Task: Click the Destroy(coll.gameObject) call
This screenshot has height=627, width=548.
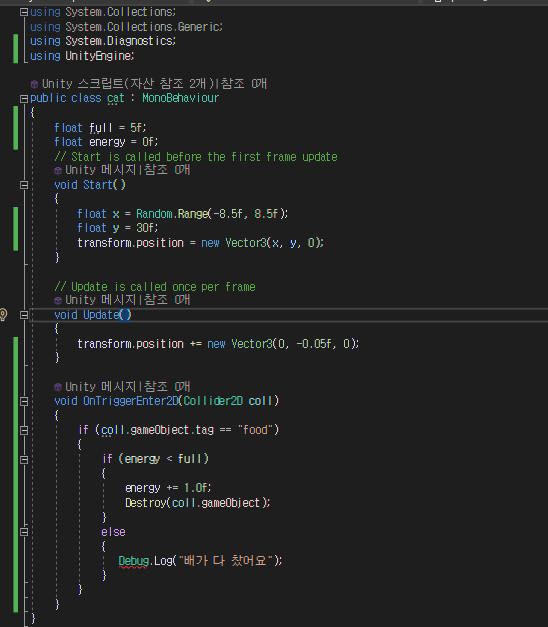Action: (x=198, y=503)
